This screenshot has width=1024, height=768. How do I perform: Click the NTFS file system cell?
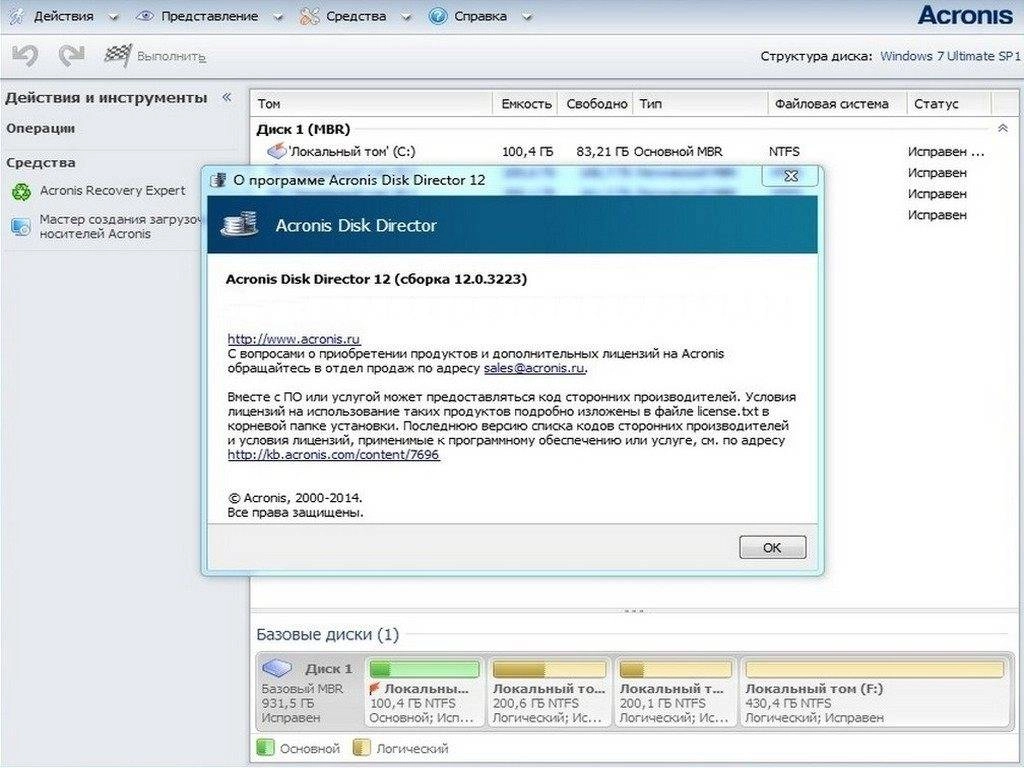(x=784, y=152)
